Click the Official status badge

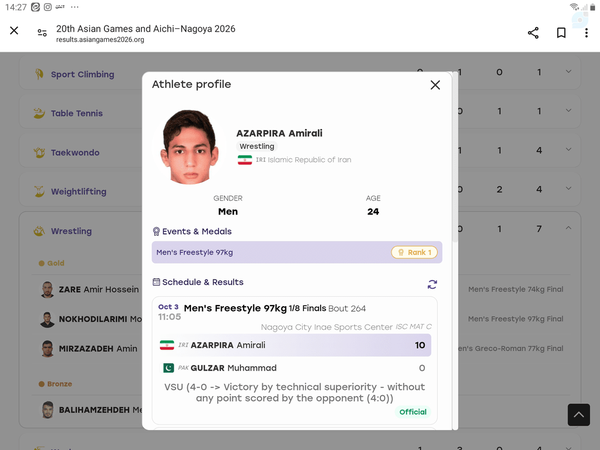(413, 412)
